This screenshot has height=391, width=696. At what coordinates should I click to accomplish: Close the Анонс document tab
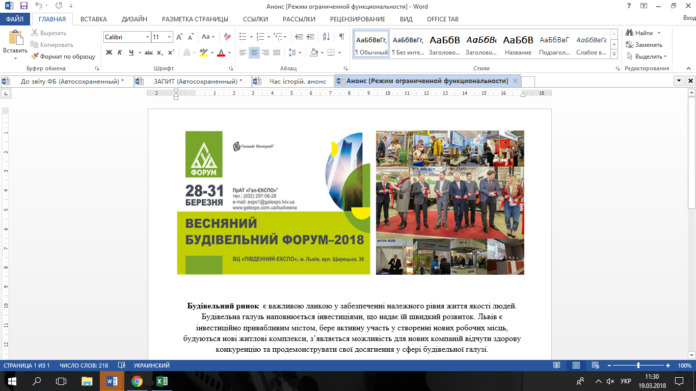pyautogui.click(x=515, y=81)
